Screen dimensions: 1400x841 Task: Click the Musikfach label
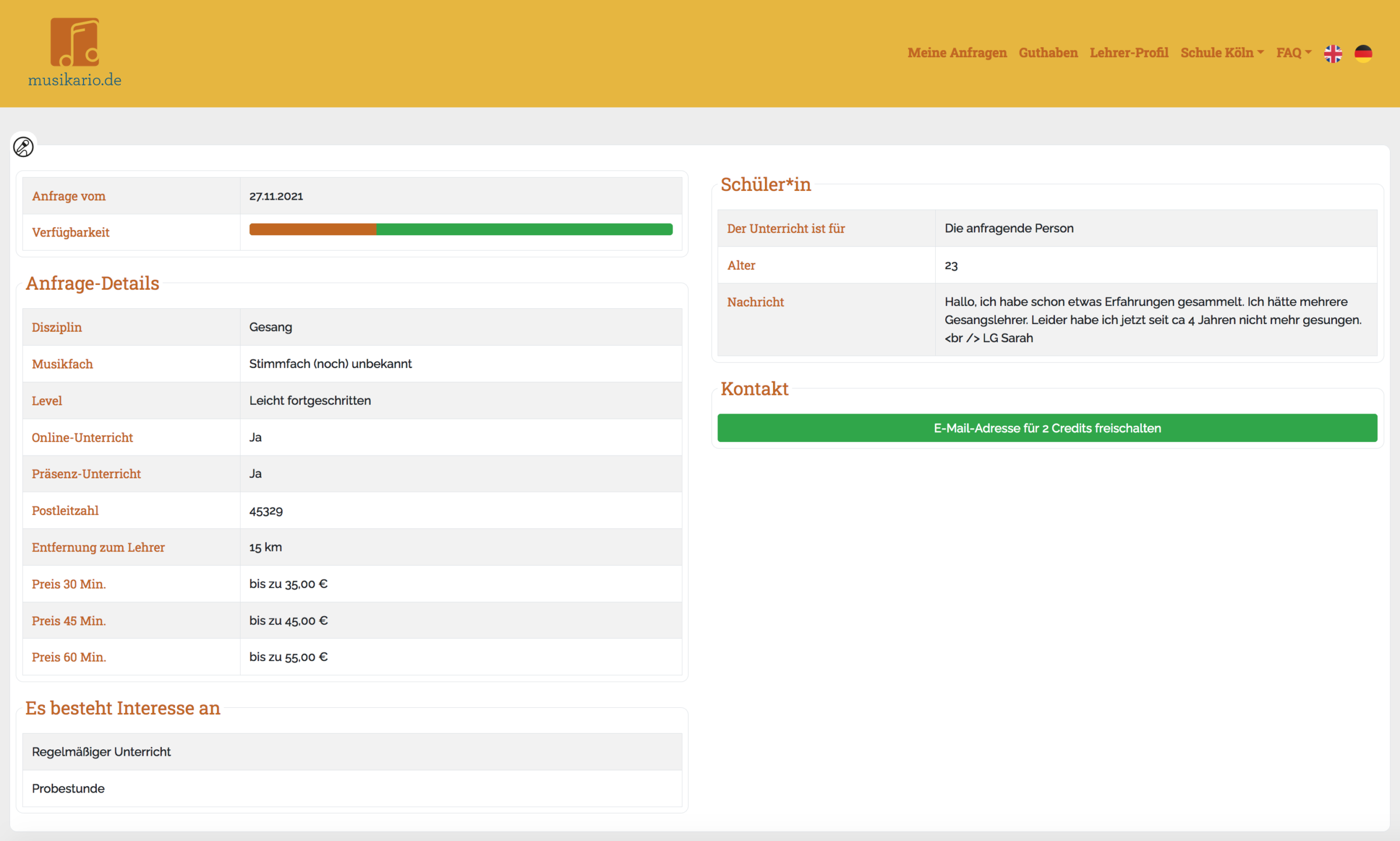tap(62, 364)
